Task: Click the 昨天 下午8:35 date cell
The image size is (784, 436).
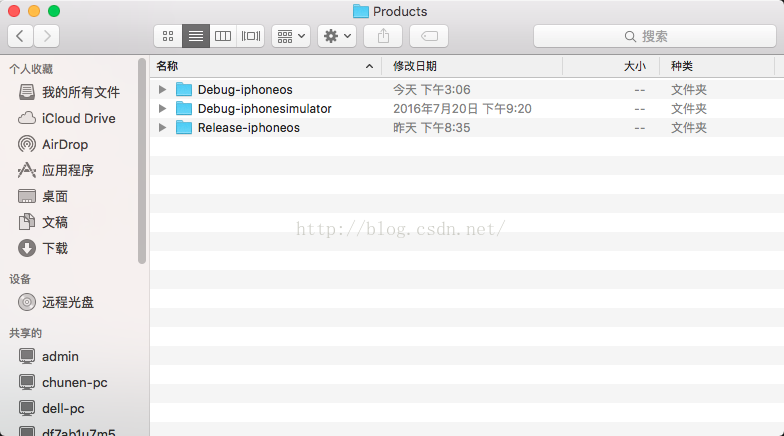Action: 432,128
